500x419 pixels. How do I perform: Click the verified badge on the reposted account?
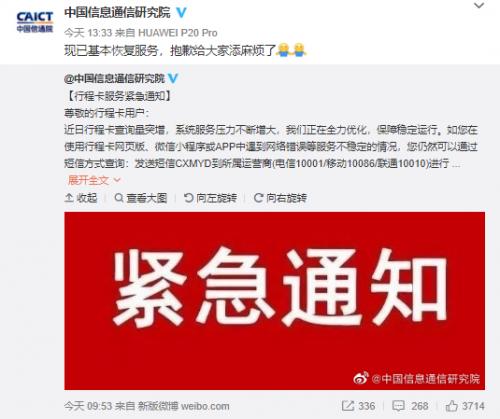[x=173, y=78]
